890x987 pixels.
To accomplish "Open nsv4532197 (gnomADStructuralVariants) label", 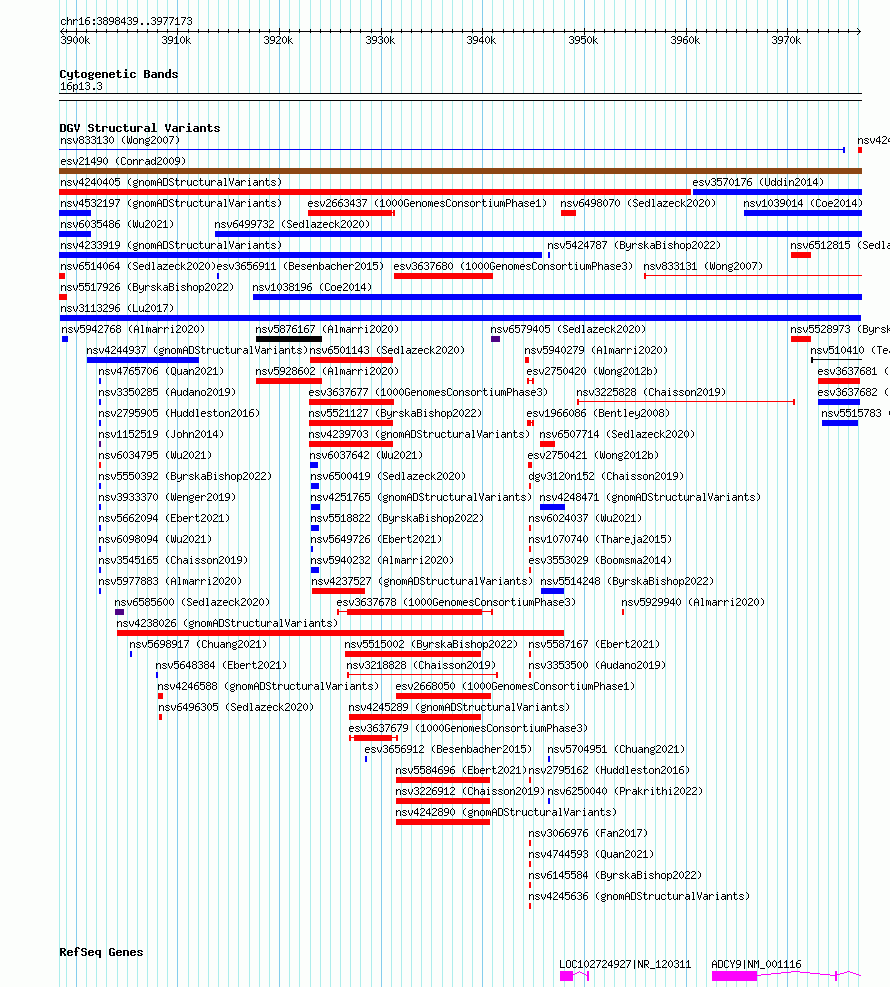I will pyautogui.click(x=171, y=203).
